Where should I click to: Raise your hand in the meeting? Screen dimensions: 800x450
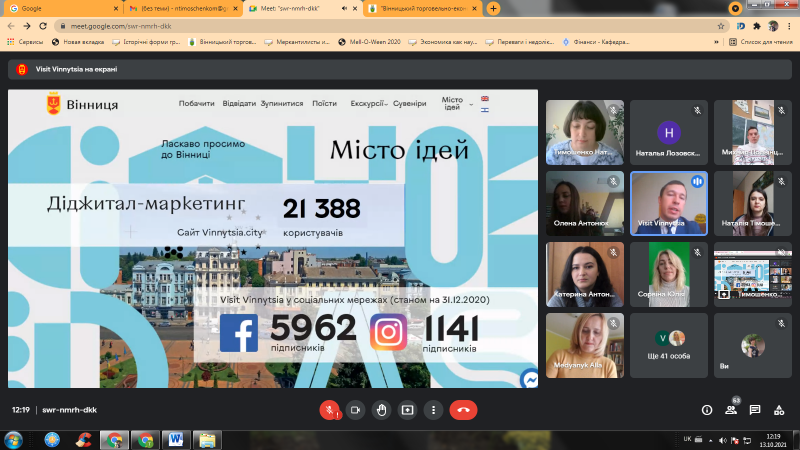pos(382,410)
